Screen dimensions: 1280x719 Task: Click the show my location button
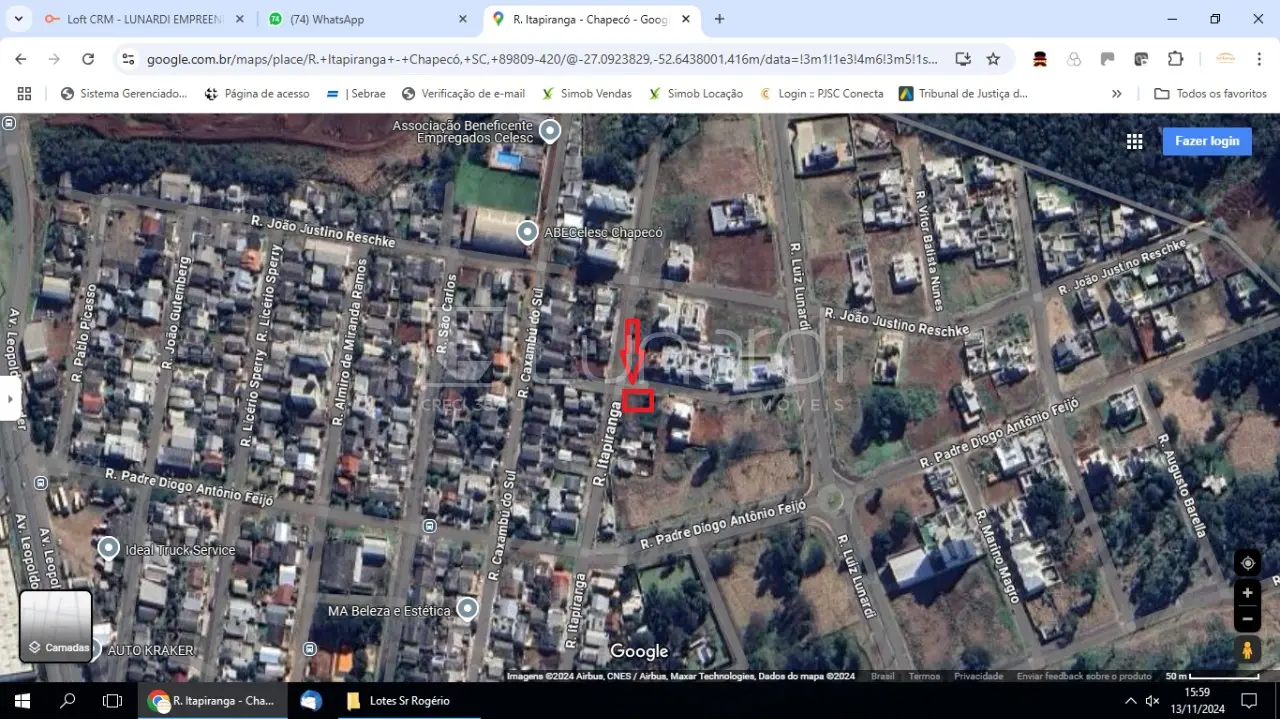point(1247,563)
